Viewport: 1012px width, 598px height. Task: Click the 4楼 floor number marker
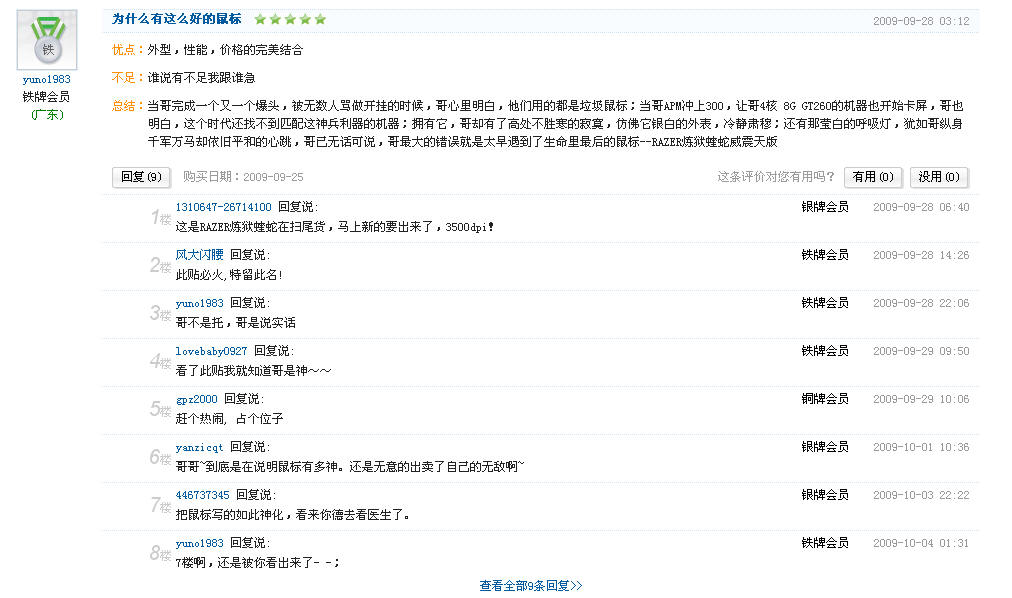point(160,361)
